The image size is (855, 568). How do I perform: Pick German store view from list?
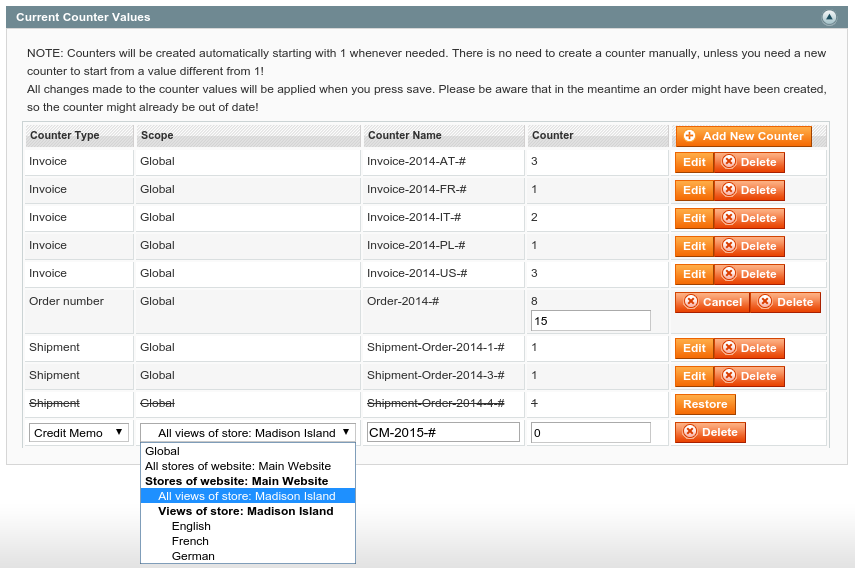pyautogui.click(x=193, y=556)
